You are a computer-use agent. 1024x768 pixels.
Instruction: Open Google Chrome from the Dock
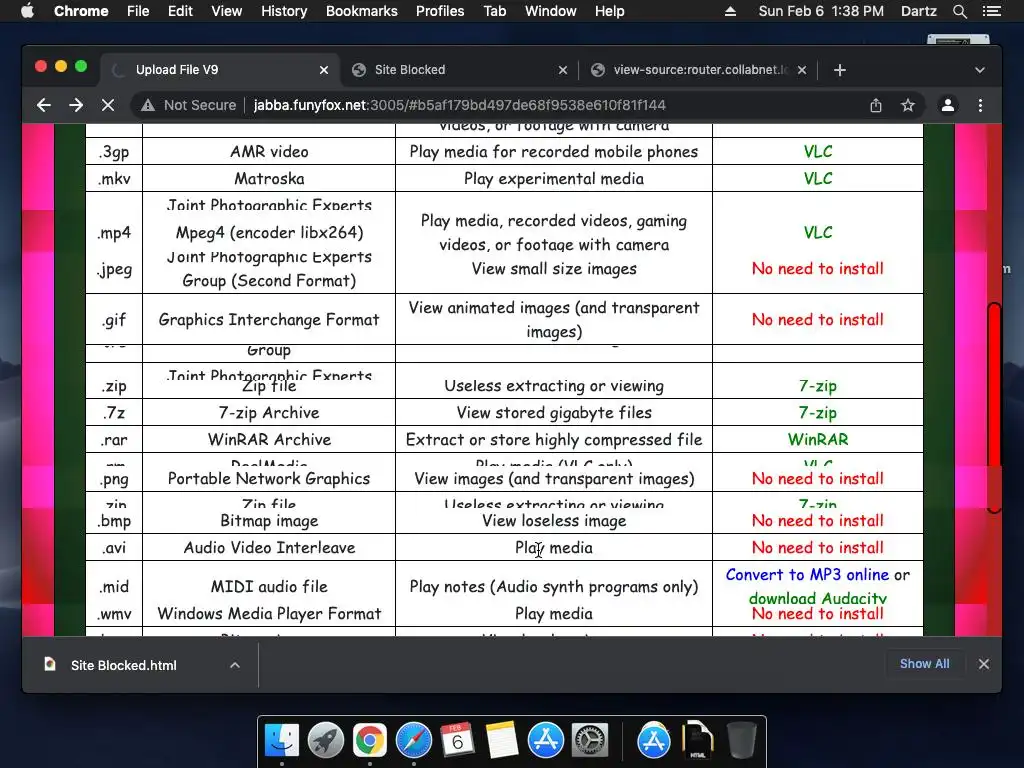370,741
